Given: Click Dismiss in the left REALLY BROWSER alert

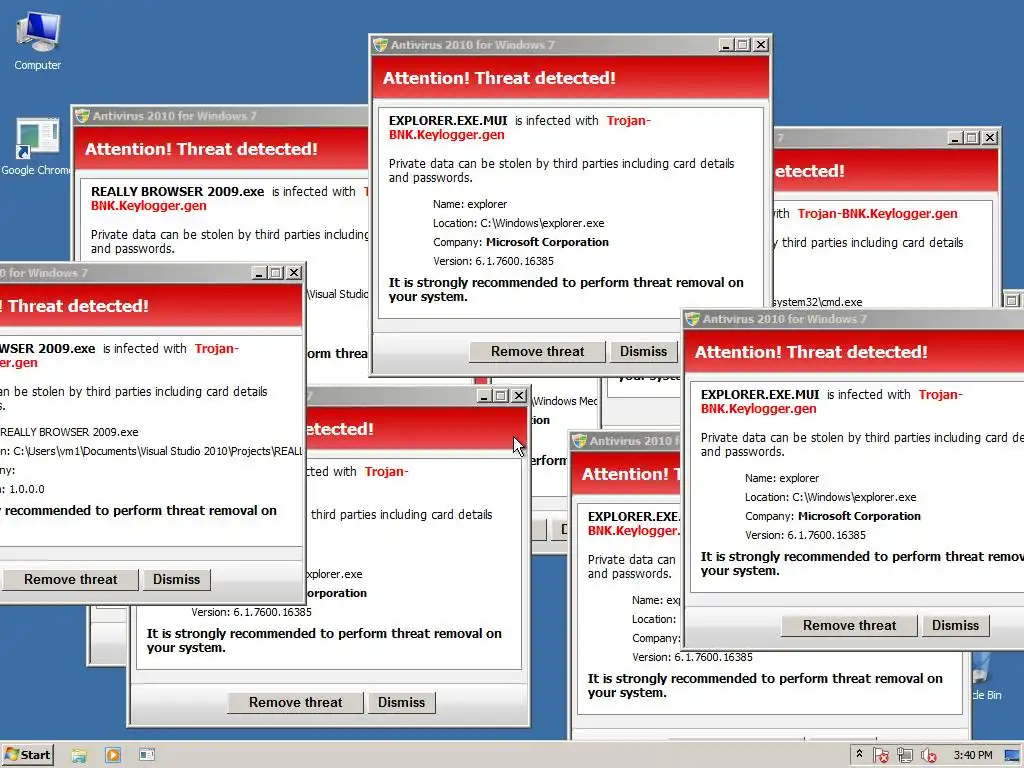Looking at the screenshot, I should click(x=176, y=579).
